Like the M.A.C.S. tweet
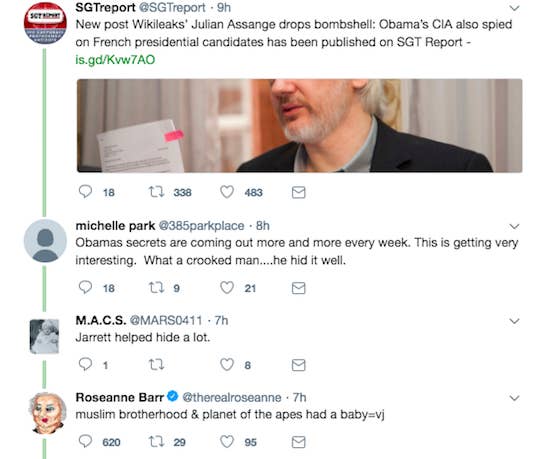 click(x=227, y=365)
